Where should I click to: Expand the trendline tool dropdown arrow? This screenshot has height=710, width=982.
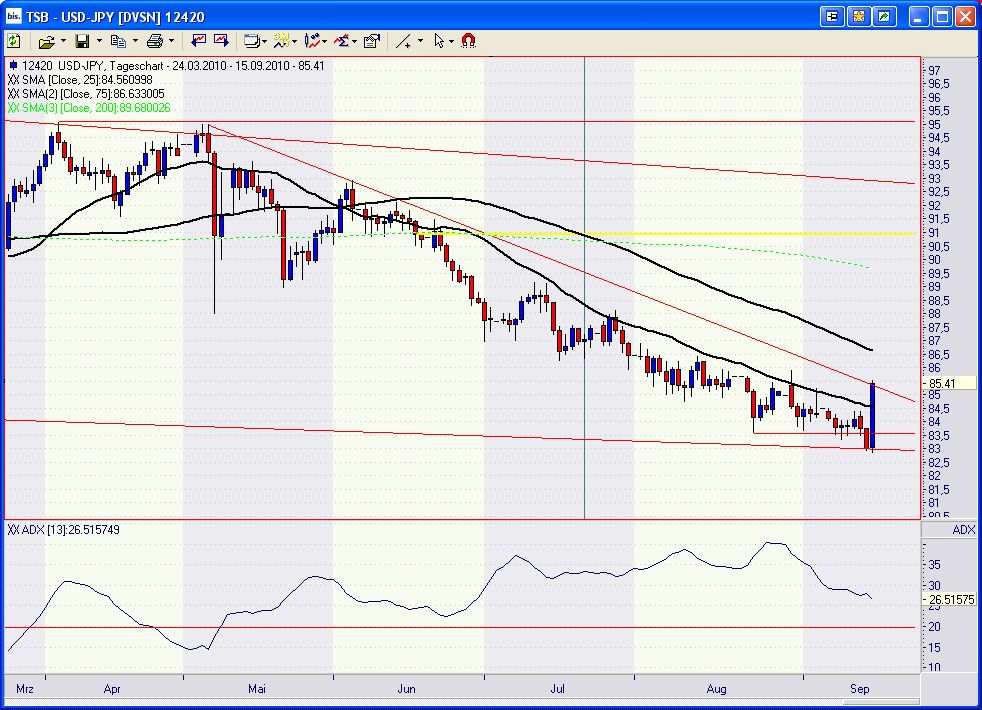tap(420, 41)
